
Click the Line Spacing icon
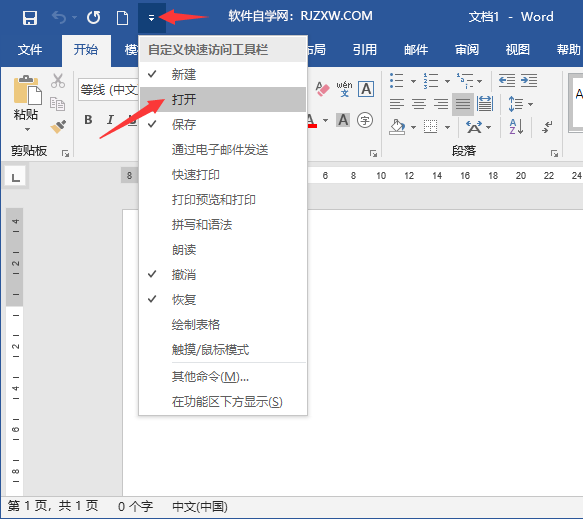[516, 104]
